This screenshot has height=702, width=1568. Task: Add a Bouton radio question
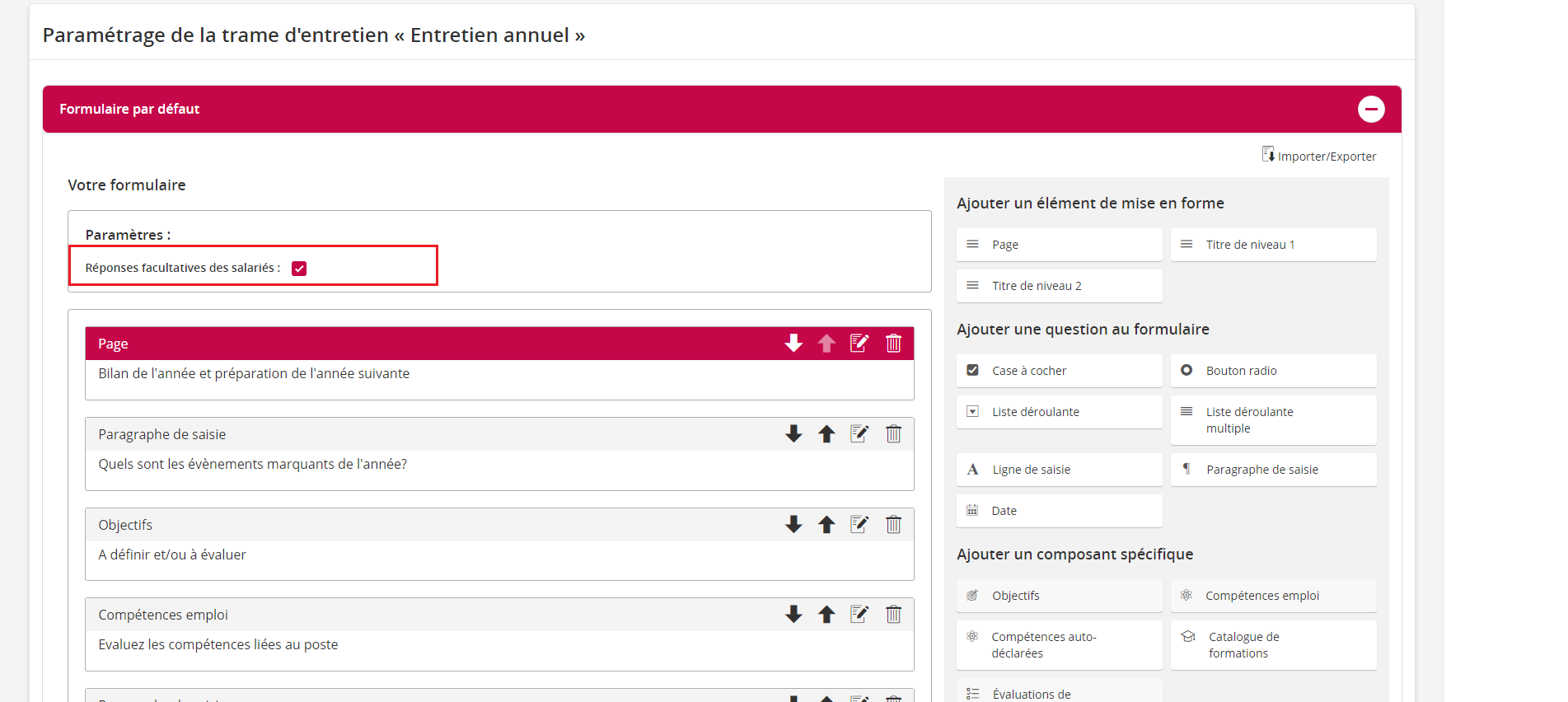(x=1273, y=371)
